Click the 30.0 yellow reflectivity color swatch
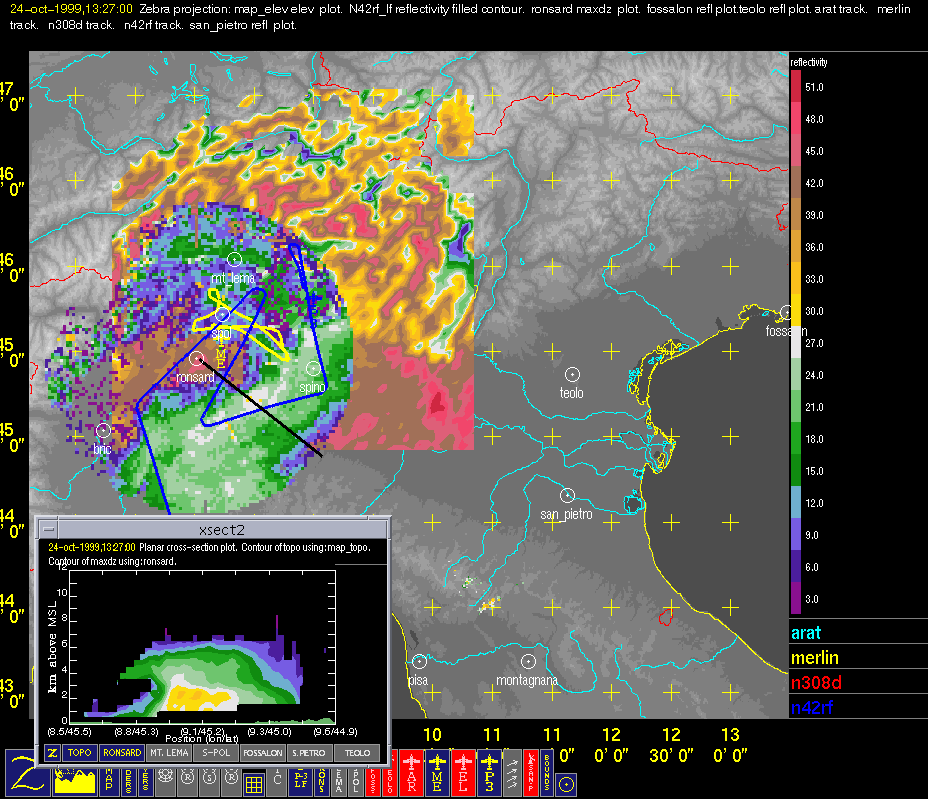The height and width of the screenshot is (799, 928). [795, 311]
